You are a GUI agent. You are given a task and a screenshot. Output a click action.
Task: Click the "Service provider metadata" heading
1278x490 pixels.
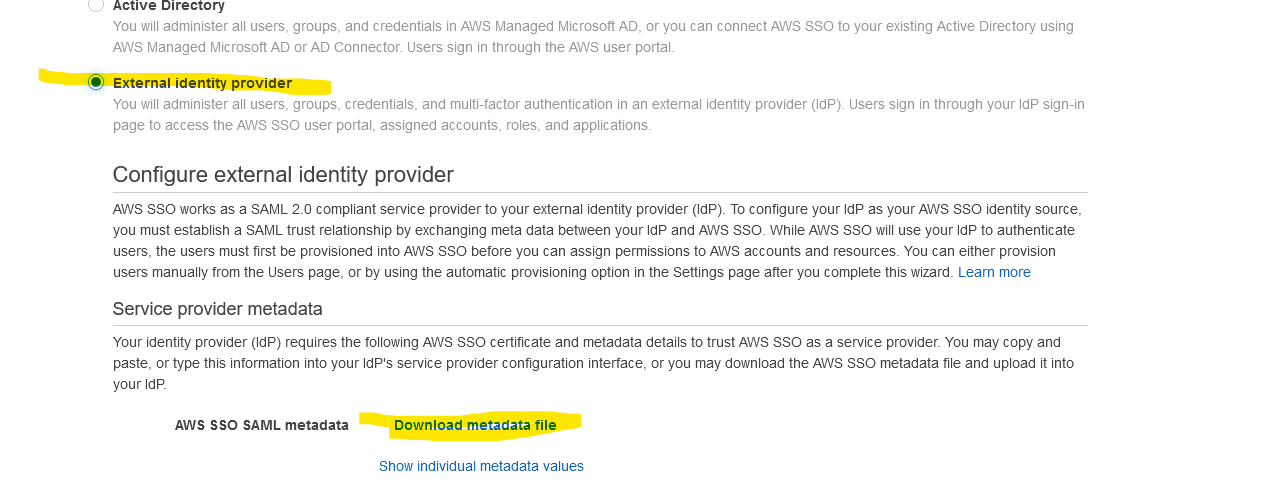(218, 309)
